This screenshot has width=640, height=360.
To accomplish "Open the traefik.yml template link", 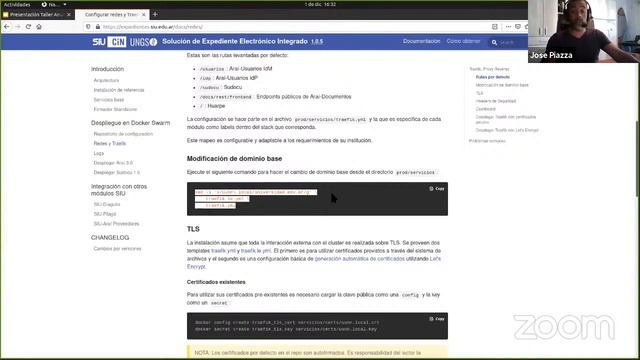I will pyautogui.click(x=223, y=251).
